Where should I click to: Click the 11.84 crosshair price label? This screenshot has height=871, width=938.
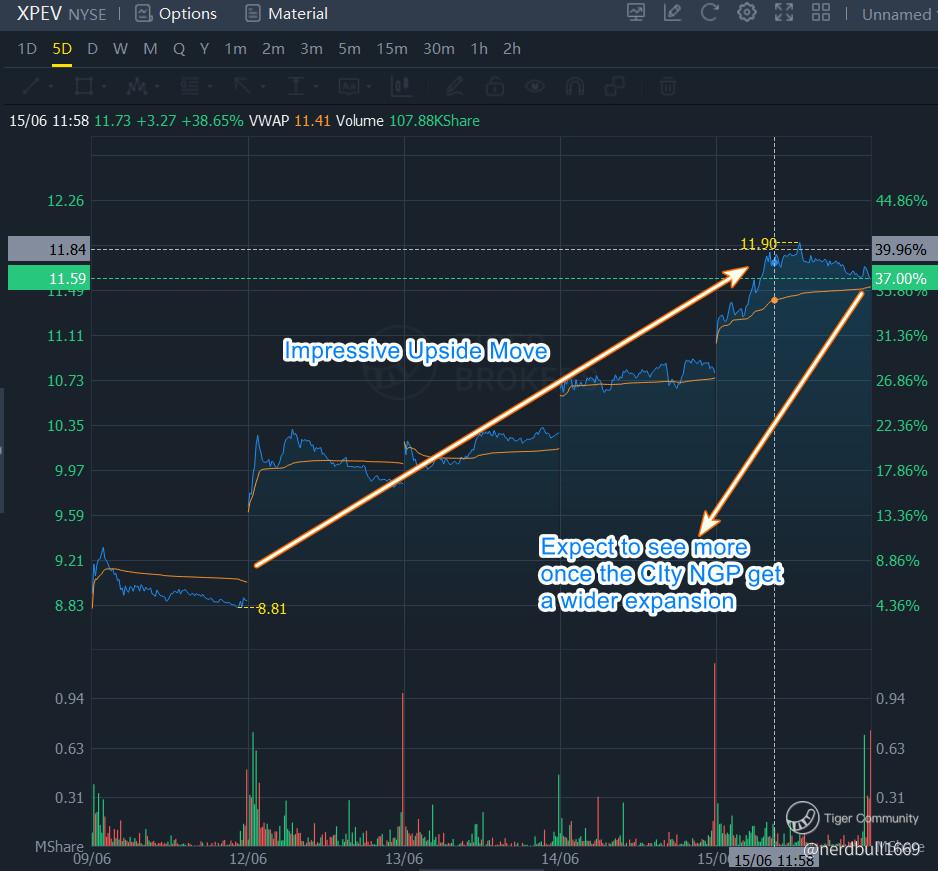tap(49, 249)
